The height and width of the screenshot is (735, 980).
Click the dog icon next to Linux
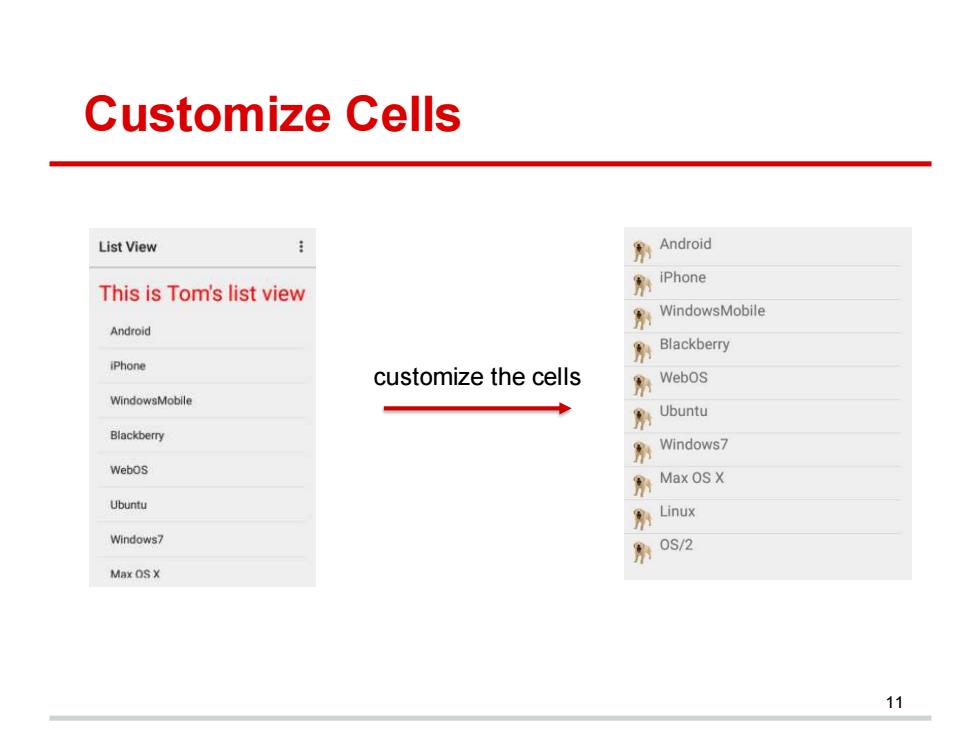pyautogui.click(x=642, y=519)
